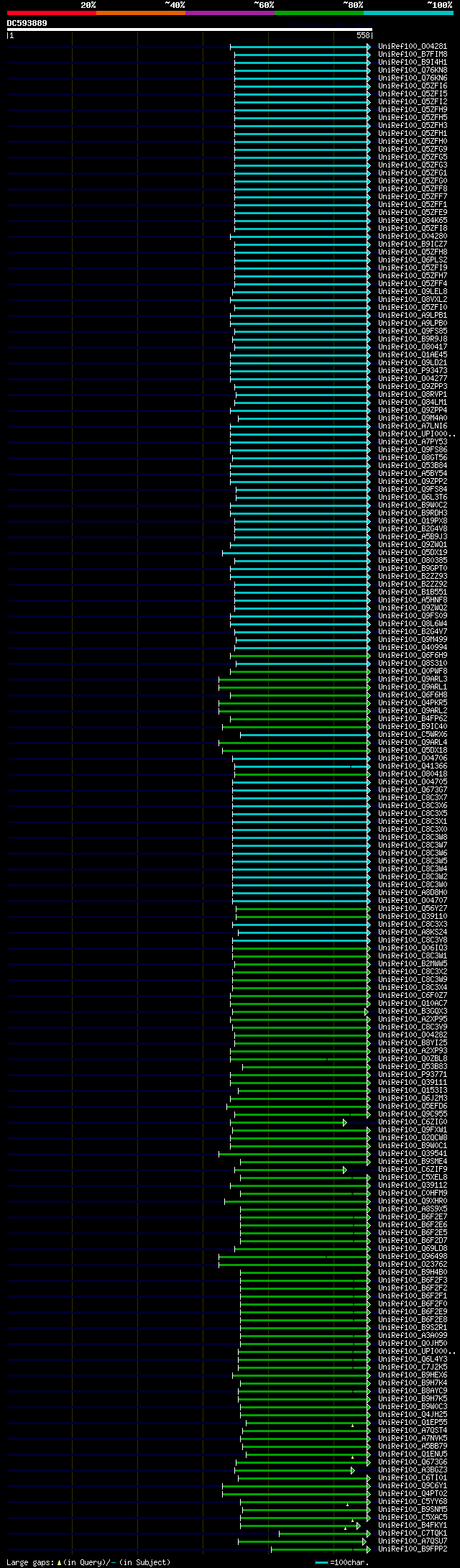Click the purple ~60% identity color bar
The height and width of the screenshot is (1568, 460).
pos(230,13)
